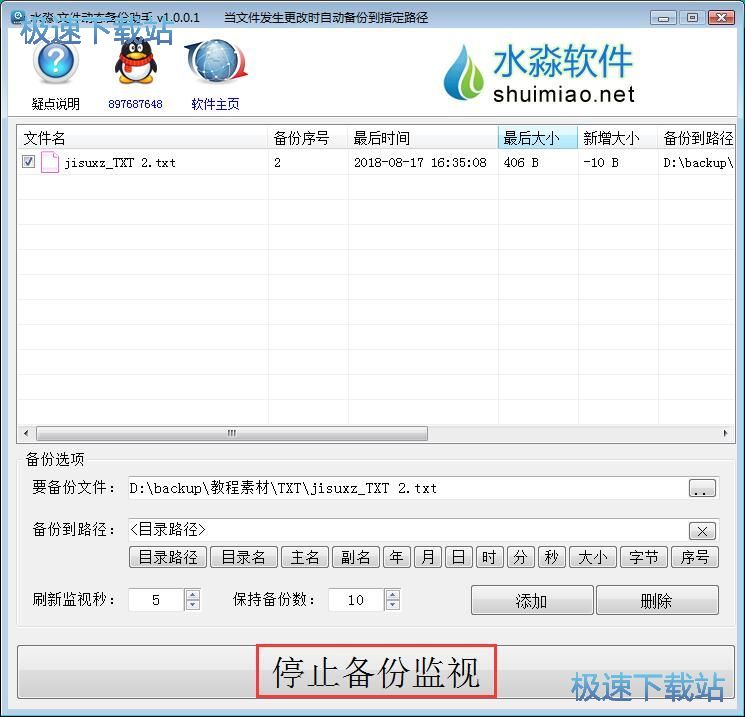Screen dimensions: 745x717
Task: Decrease 保持备份数 with down arrow
Action: click(392, 605)
